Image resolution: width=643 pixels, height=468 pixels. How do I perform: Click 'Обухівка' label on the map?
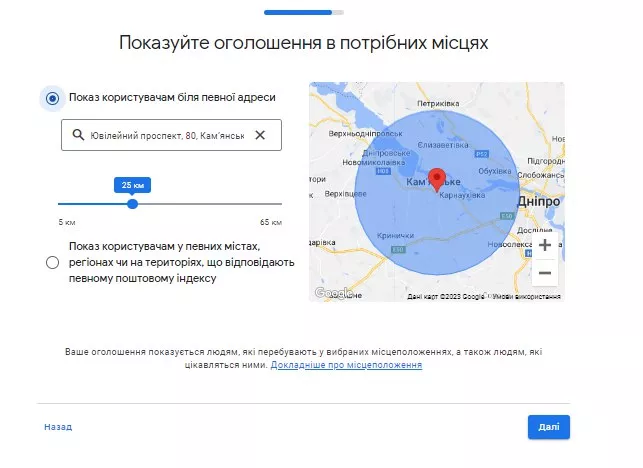495,171
